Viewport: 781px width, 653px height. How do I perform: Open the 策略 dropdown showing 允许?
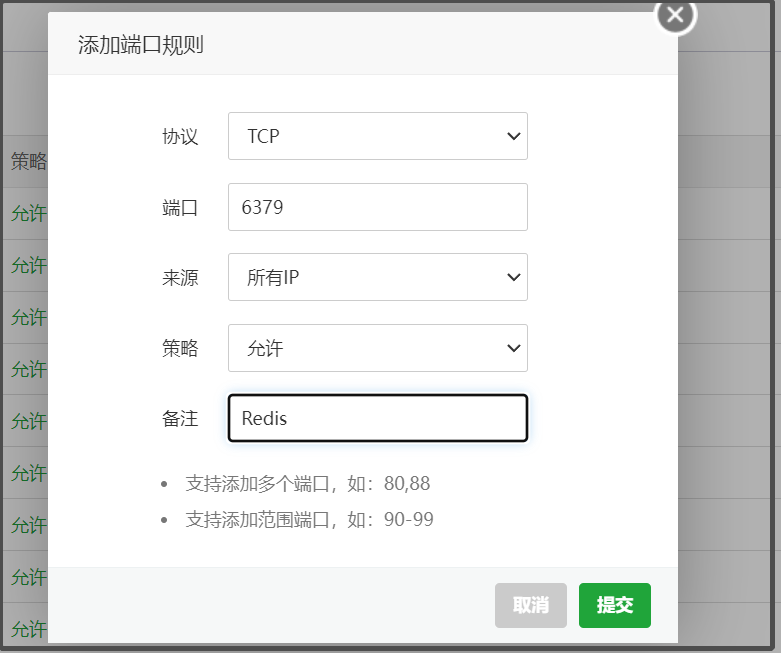tap(377, 348)
